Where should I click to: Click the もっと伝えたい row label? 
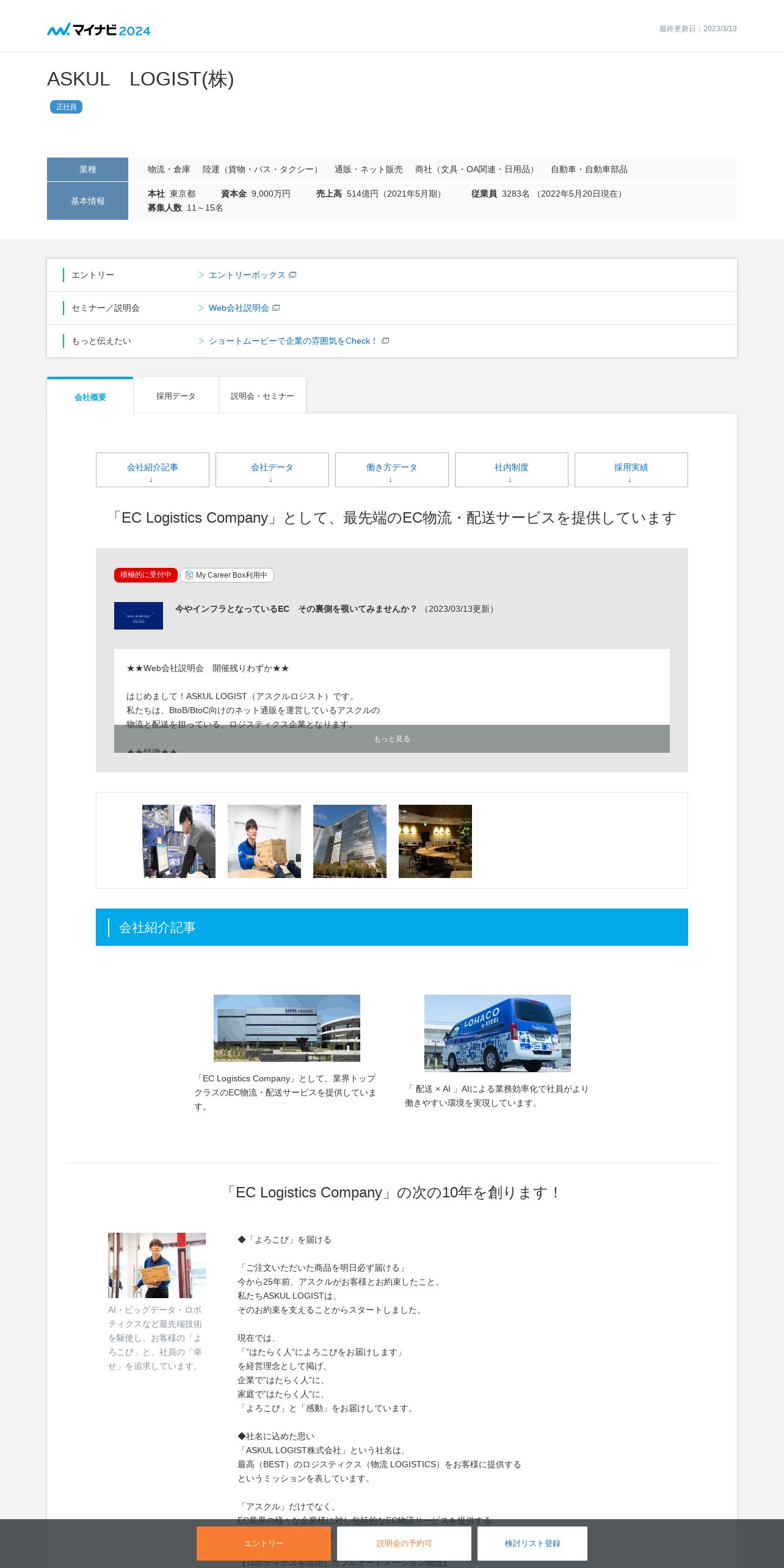tap(101, 341)
